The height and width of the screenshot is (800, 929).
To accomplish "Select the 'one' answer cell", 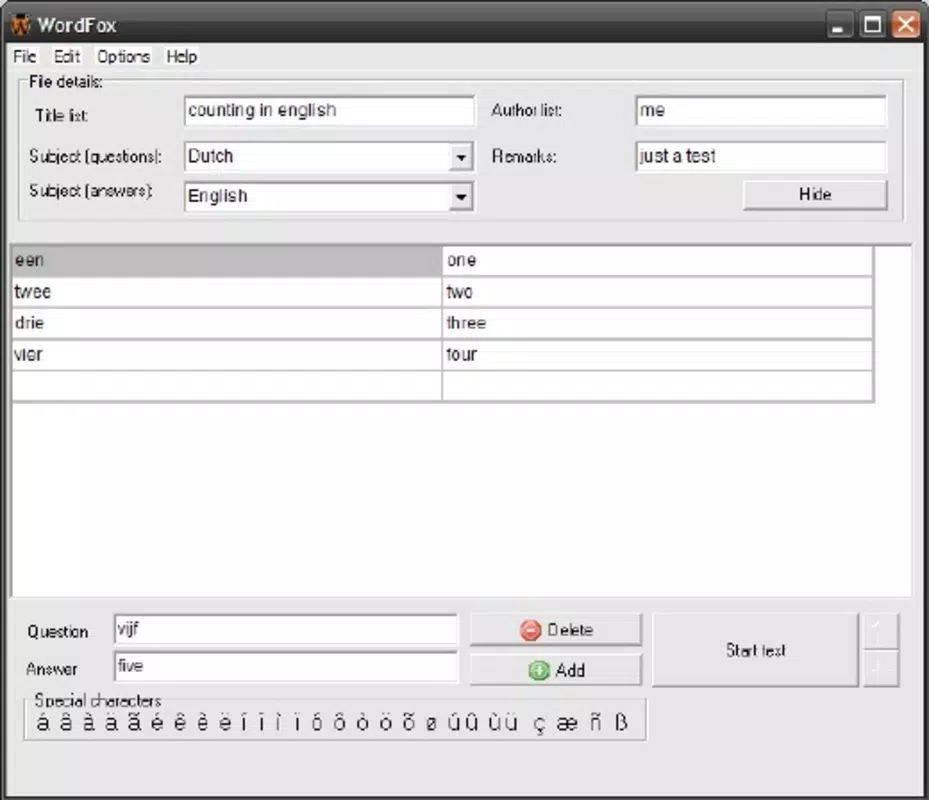I will [x=658, y=261].
